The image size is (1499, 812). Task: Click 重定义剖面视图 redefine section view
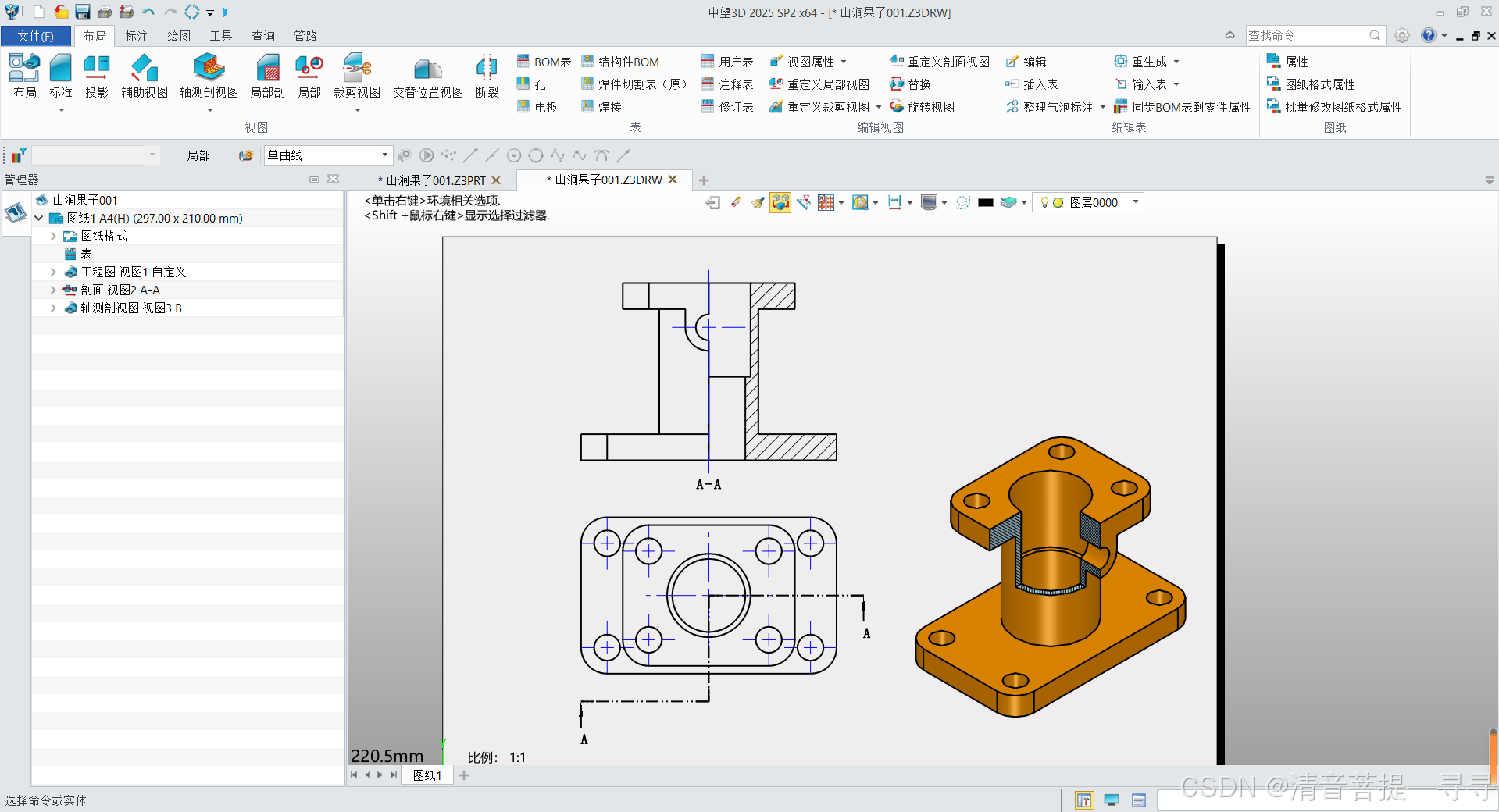pos(940,62)
